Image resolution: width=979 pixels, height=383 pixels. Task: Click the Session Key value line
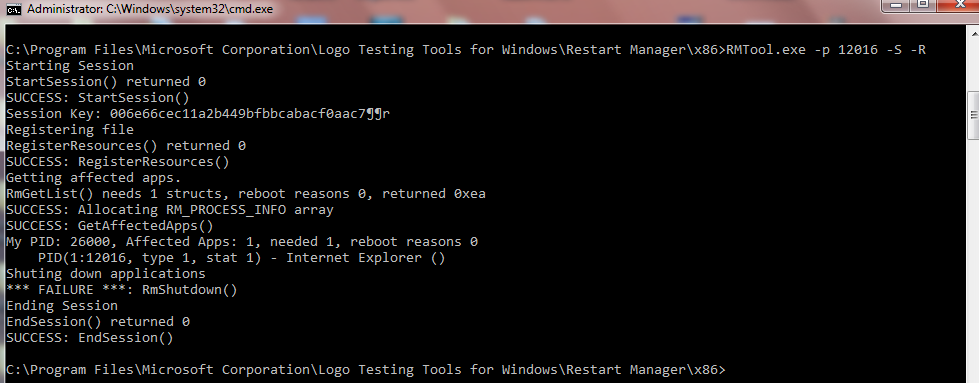pyautogui.click(x=198, y=114)
